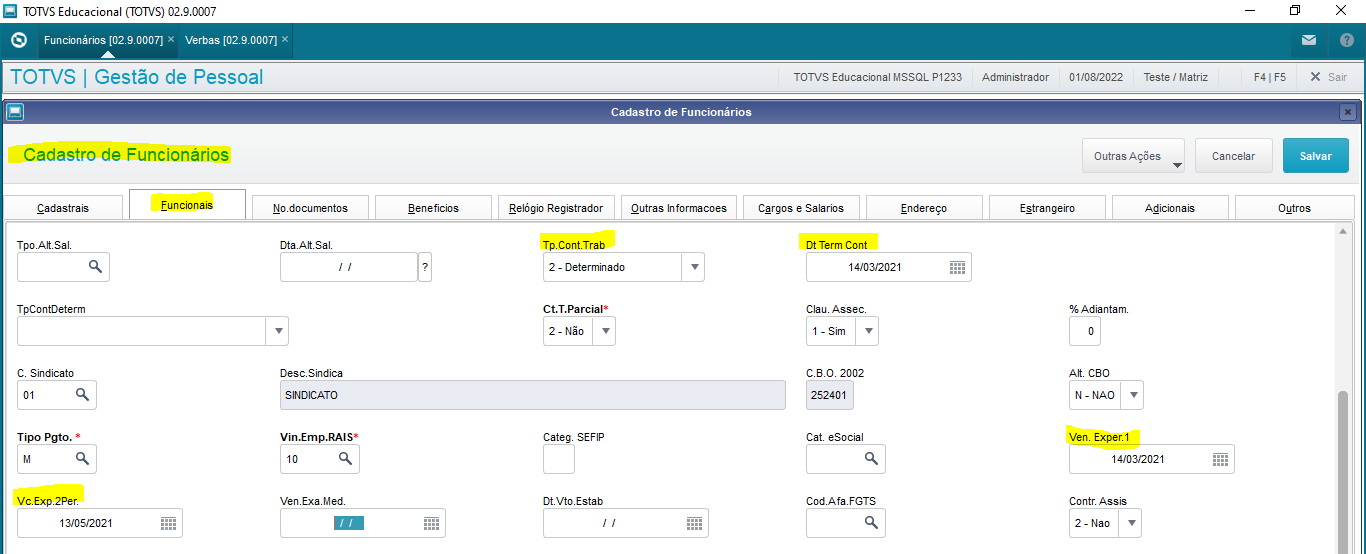Click the question mark beside Dta.Alt.Sal.

(x=425, y=267)
